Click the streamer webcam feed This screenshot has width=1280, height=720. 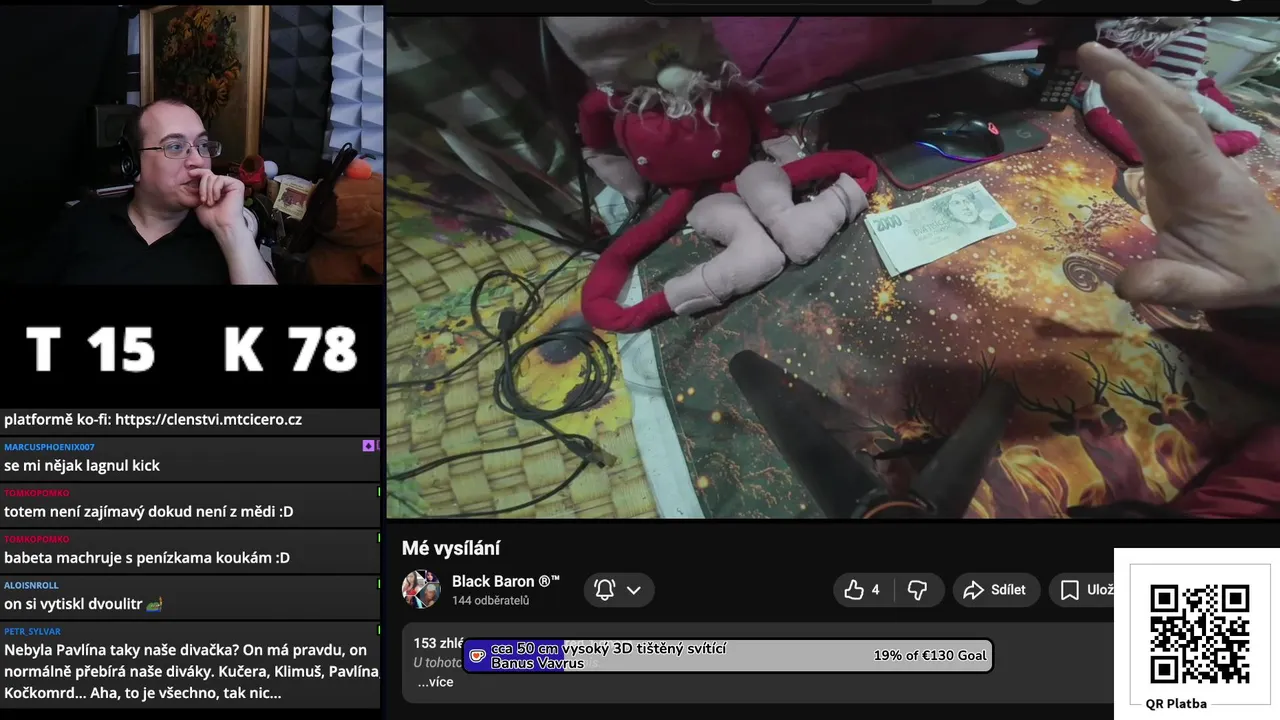coord(191,145)
